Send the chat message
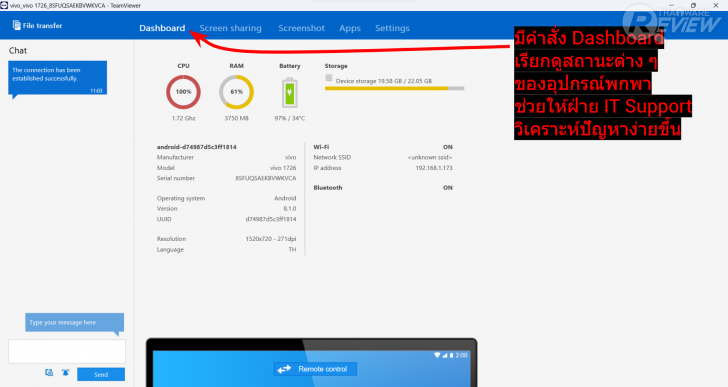 (101, 374)
